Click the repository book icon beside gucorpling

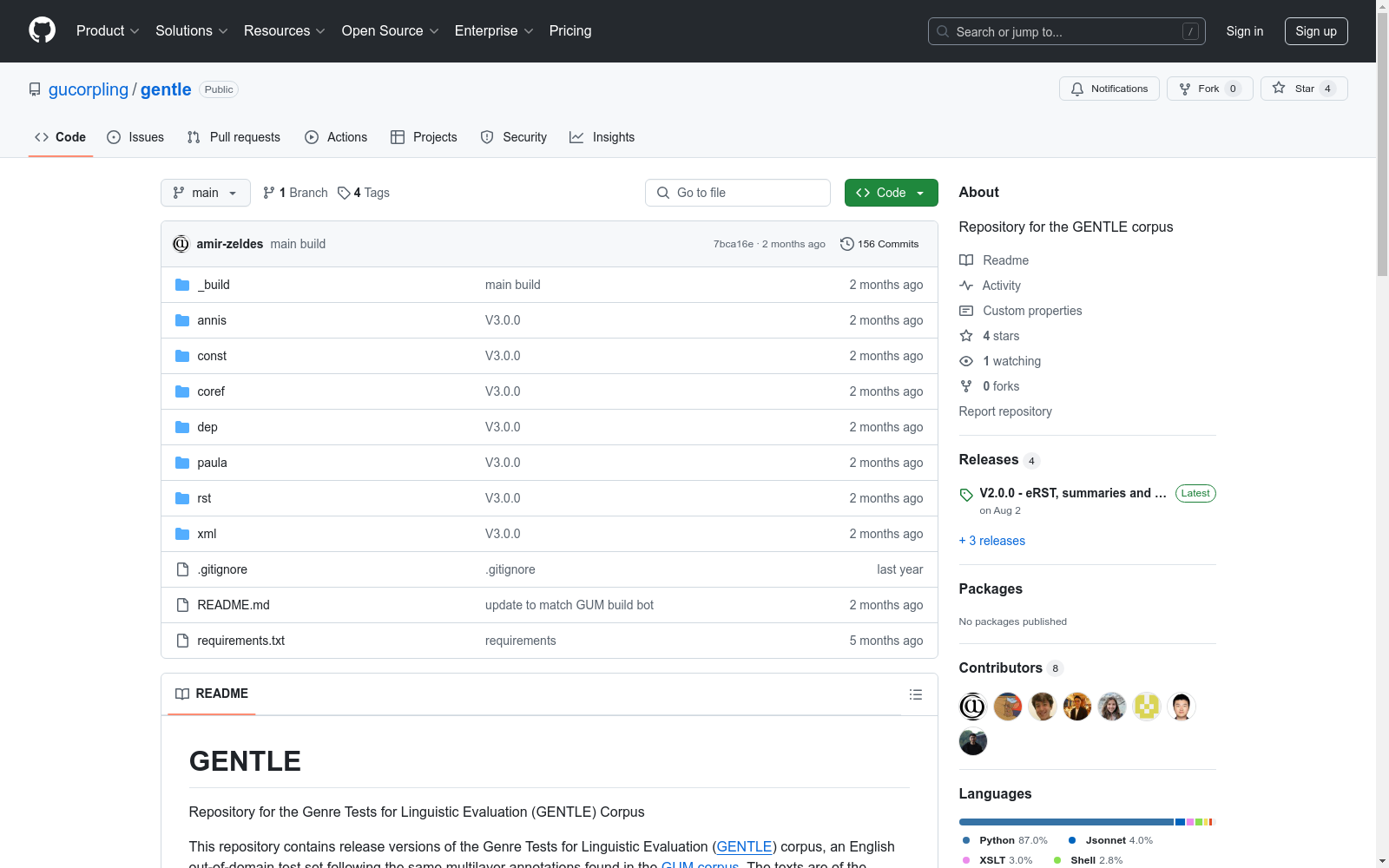coord(35,89)
